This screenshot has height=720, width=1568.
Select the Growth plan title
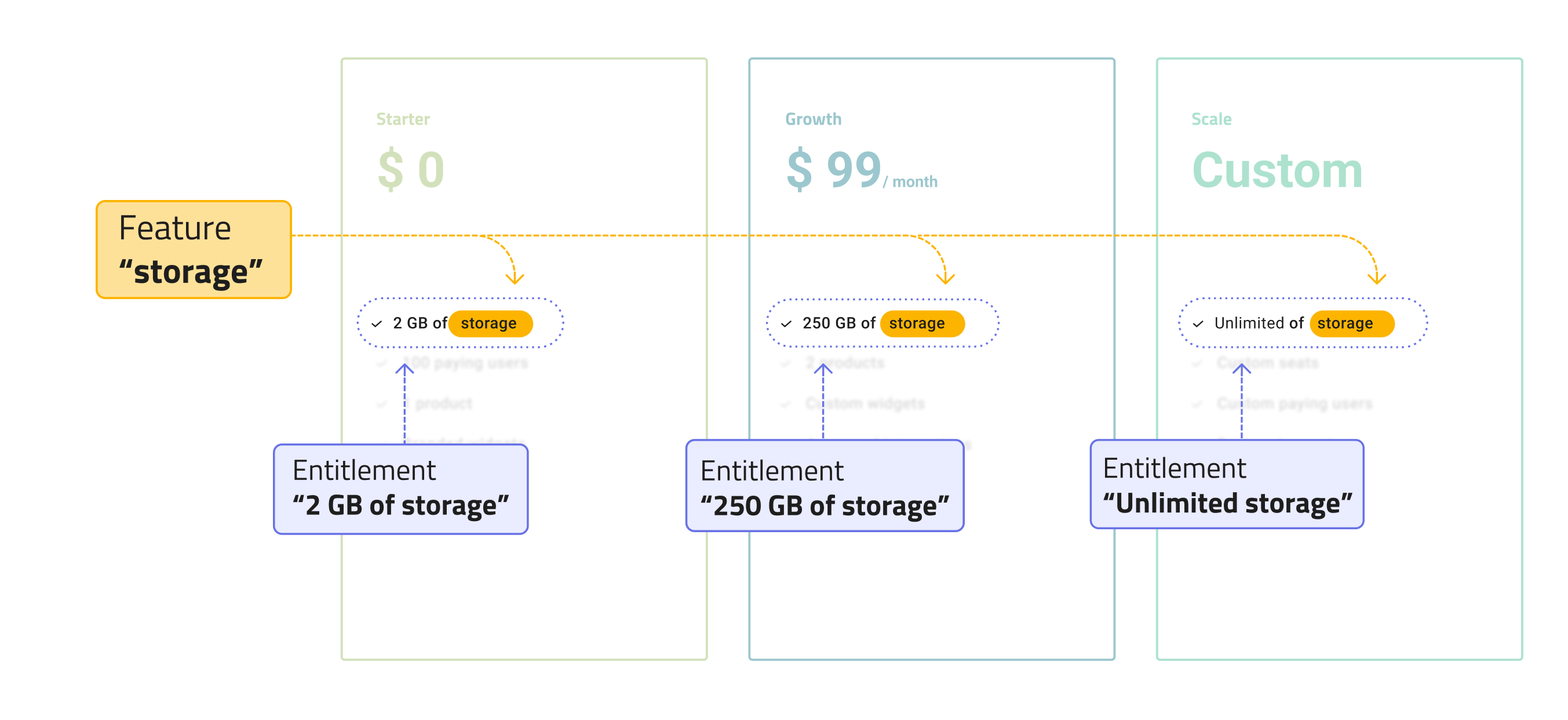click(x=812, y=119)
